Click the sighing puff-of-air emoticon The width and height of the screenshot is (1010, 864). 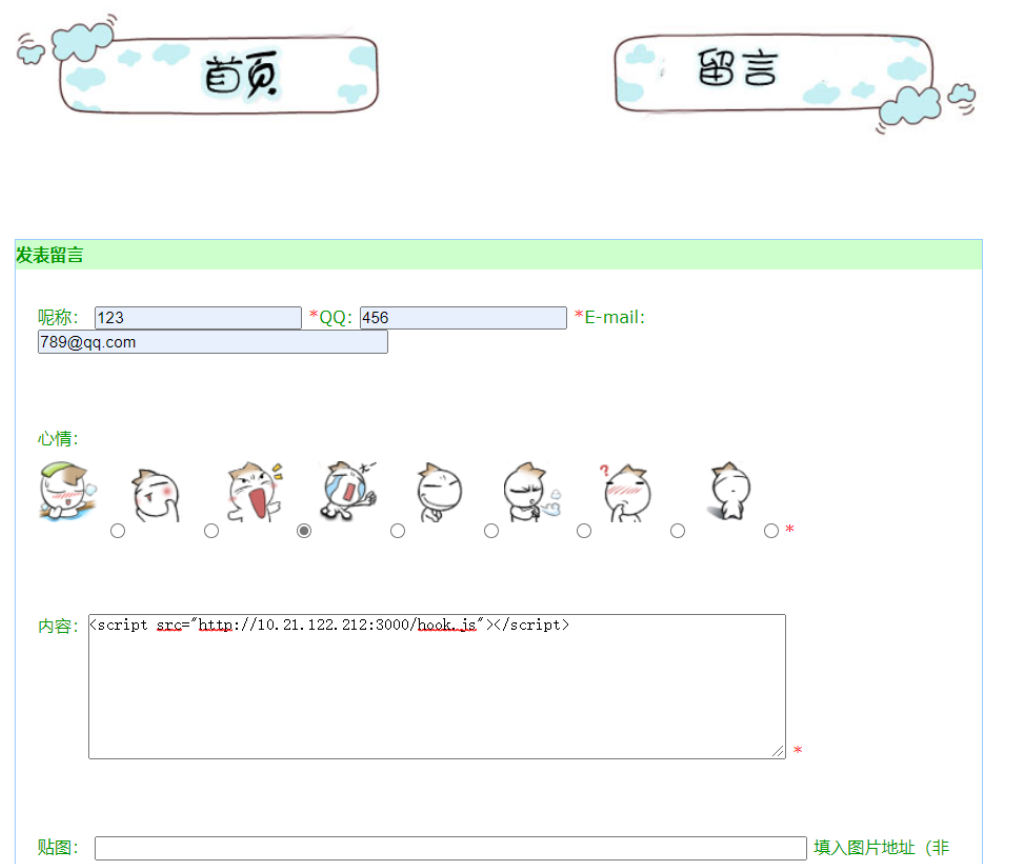(532, 491)
